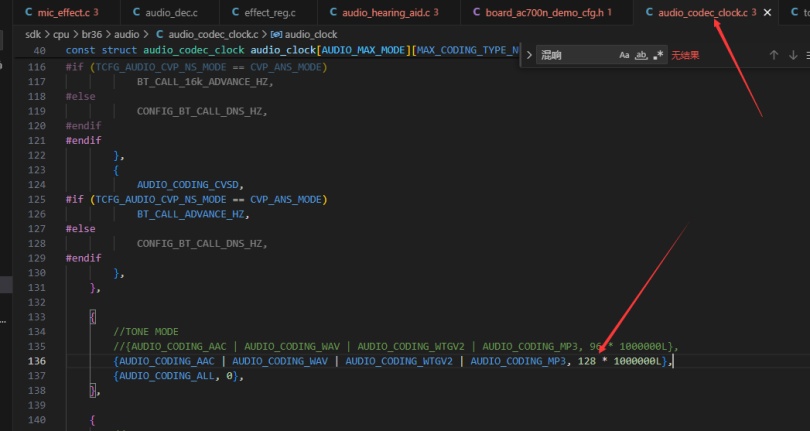810x431 pixels.
Task: Open the effect_reg.c tab
Action: 268,12
